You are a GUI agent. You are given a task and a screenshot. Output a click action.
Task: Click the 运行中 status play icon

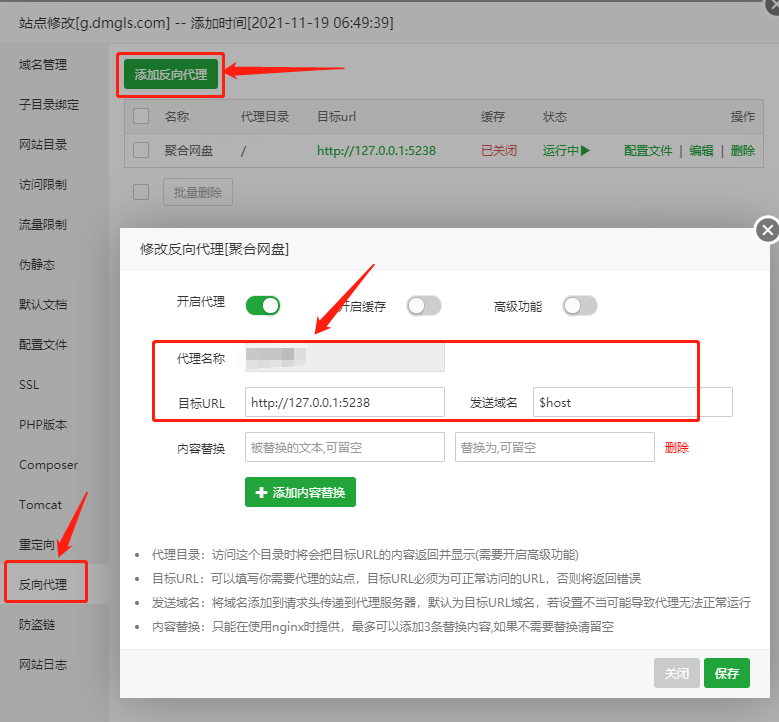[585, 151]
